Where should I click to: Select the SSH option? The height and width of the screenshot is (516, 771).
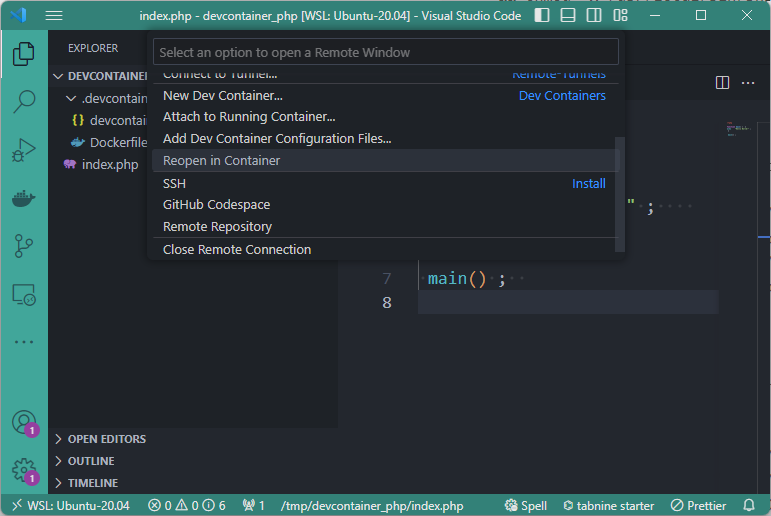pyautogui.click(x=384, y=183)
